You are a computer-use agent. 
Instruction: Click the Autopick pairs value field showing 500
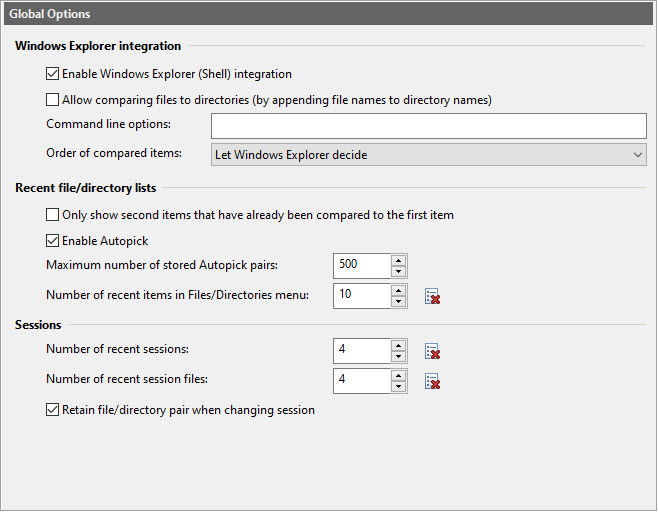[361, 266]
